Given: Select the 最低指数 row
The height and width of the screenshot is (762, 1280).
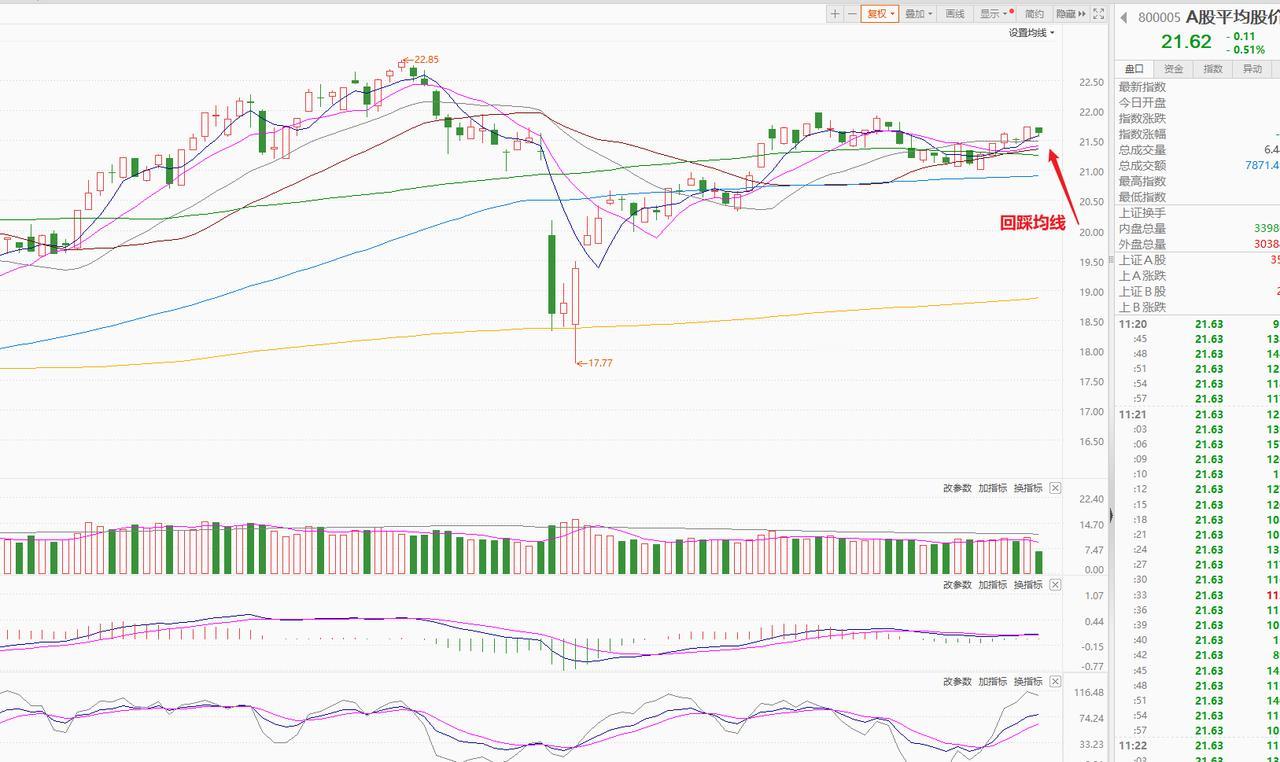Looking at the screenshot, I should pyautogui.click(x=1197, y=197).
